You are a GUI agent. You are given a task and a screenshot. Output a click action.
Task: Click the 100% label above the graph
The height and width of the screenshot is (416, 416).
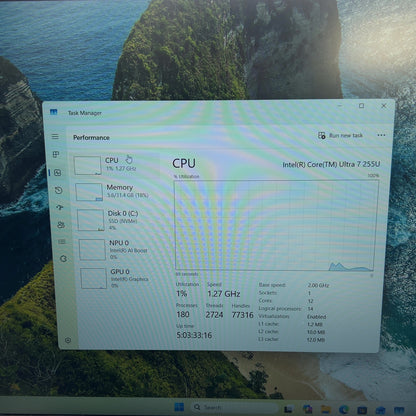pos(373,175)
